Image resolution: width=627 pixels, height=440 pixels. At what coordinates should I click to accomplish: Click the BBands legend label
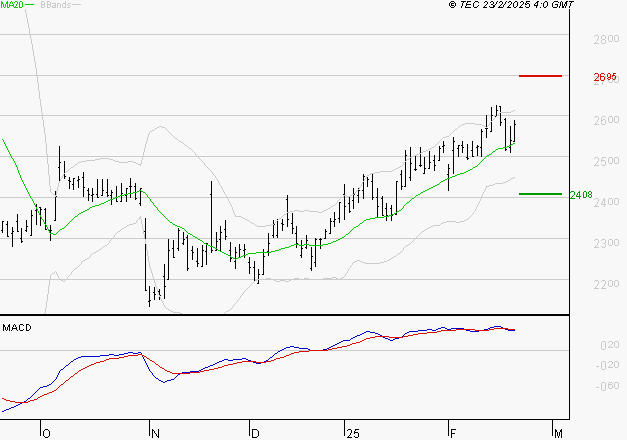(x=56, y=5)
